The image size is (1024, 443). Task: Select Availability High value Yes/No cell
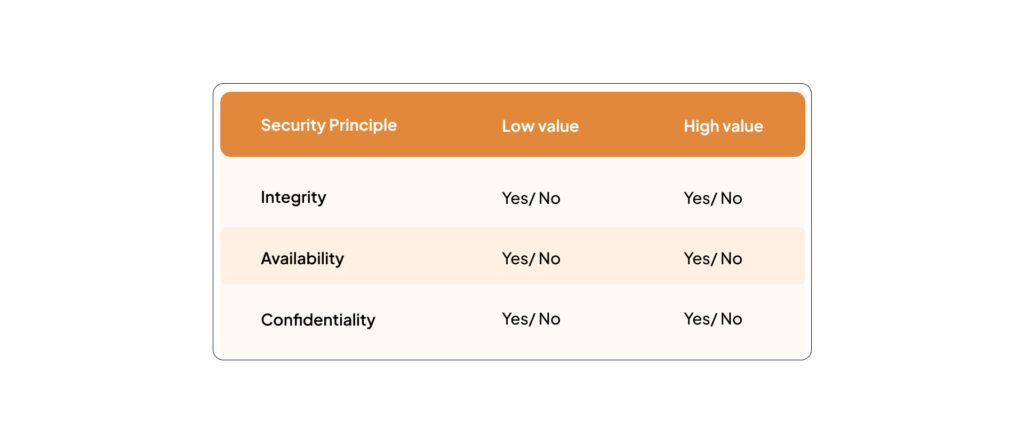point(713,258)
